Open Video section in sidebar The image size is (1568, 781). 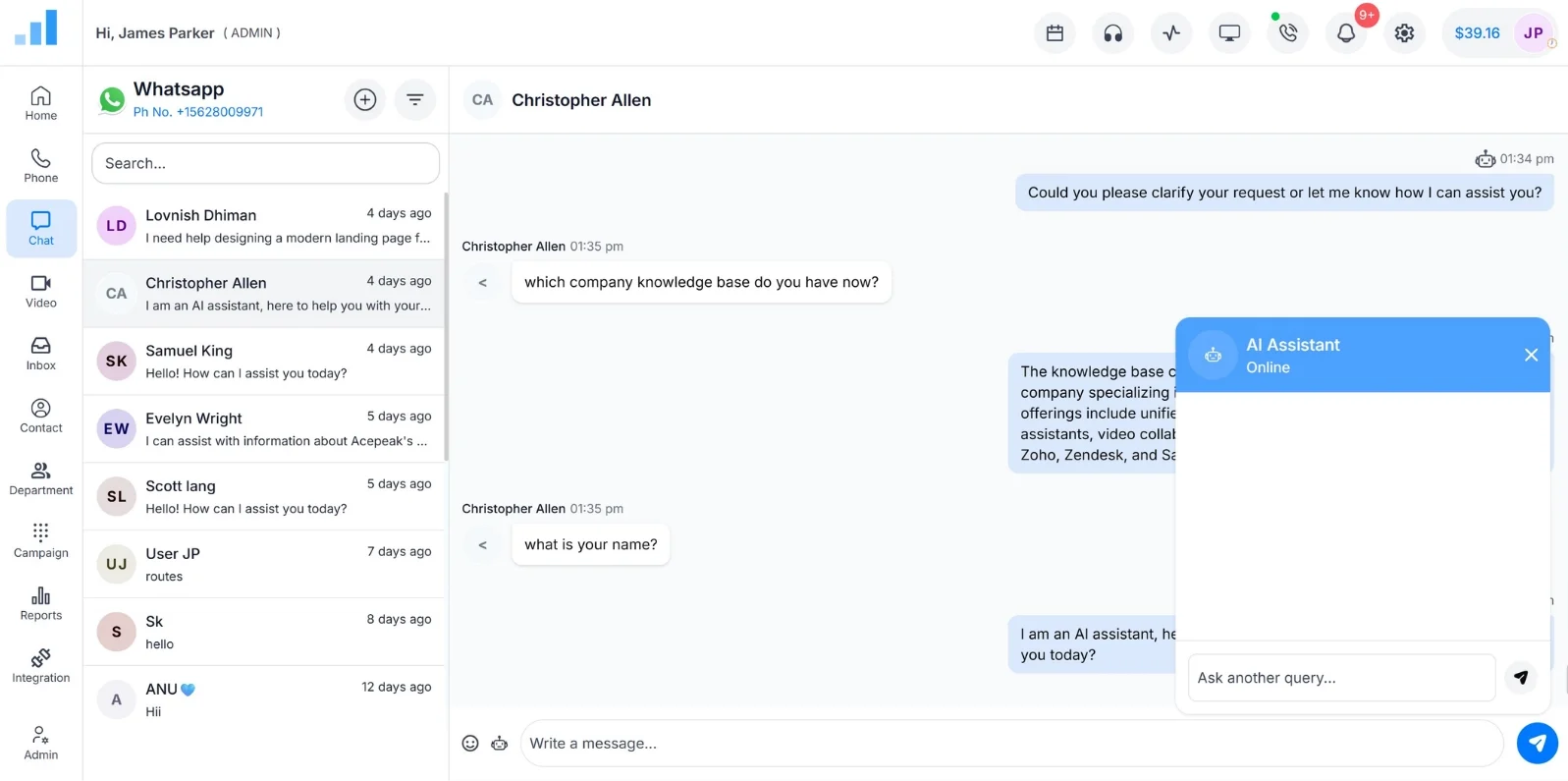pos(41,291)
